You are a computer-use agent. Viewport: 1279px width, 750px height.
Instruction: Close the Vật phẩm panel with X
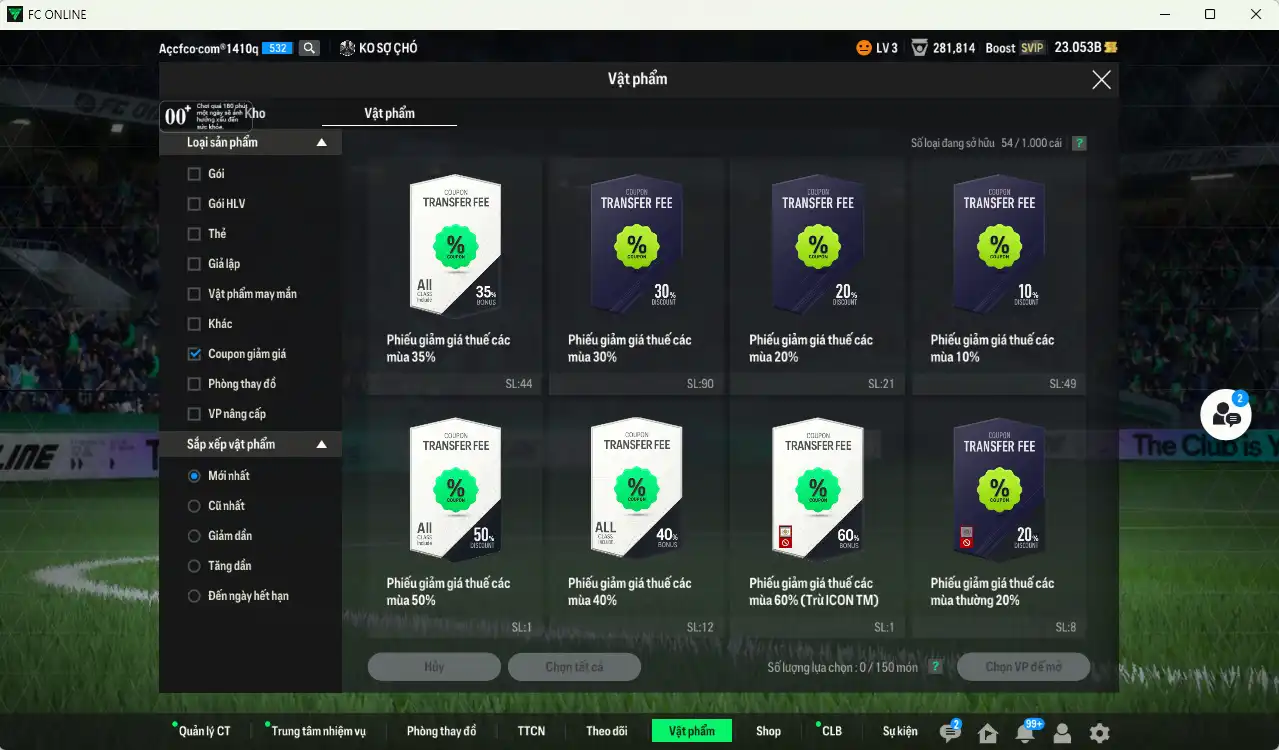coord(1101,80)
